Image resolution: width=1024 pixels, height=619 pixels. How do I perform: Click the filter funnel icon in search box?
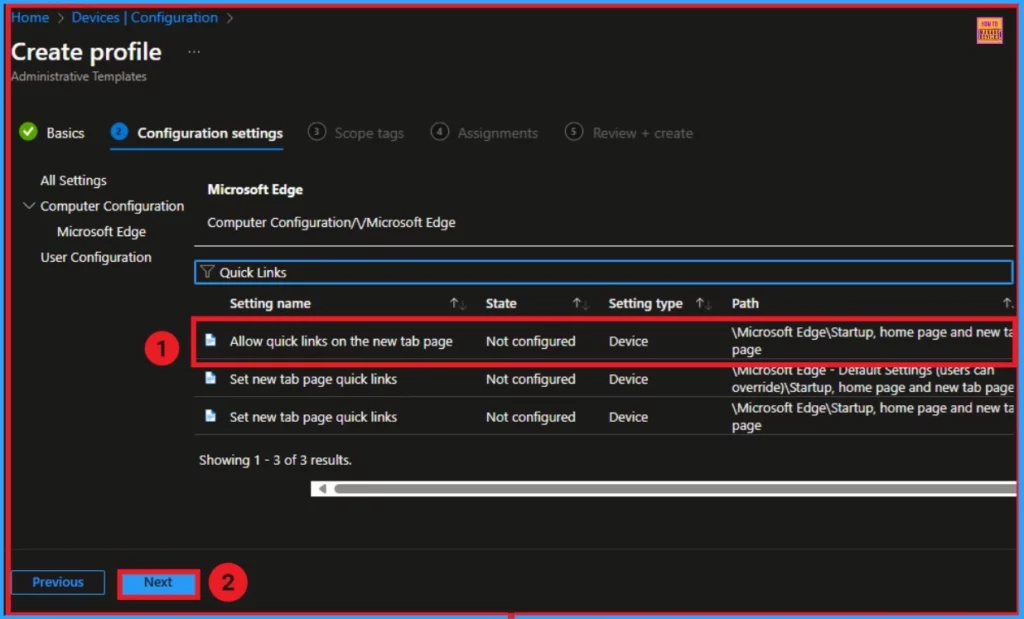[207, 272]
